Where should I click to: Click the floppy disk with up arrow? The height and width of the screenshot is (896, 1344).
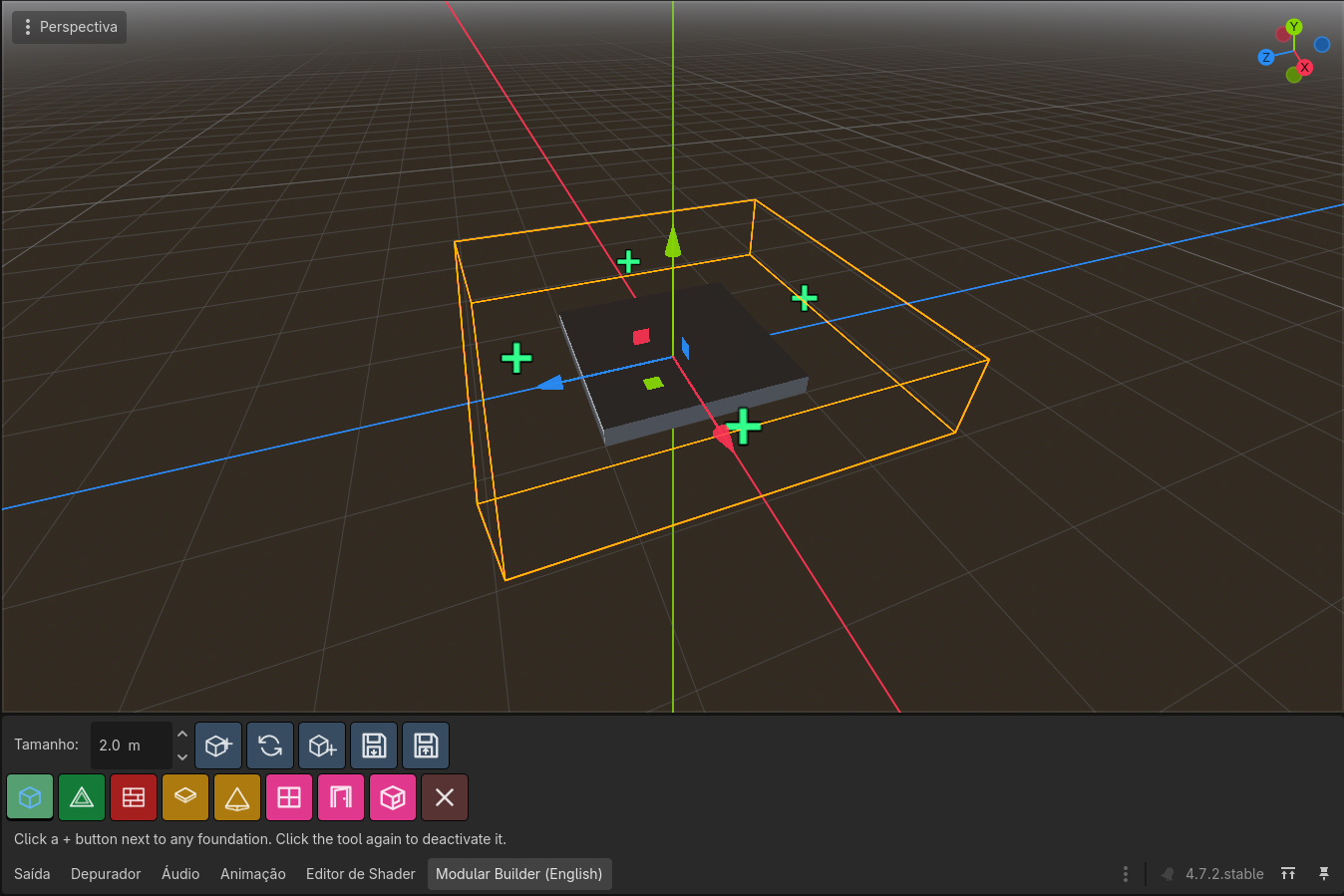(x=426, y=746)
